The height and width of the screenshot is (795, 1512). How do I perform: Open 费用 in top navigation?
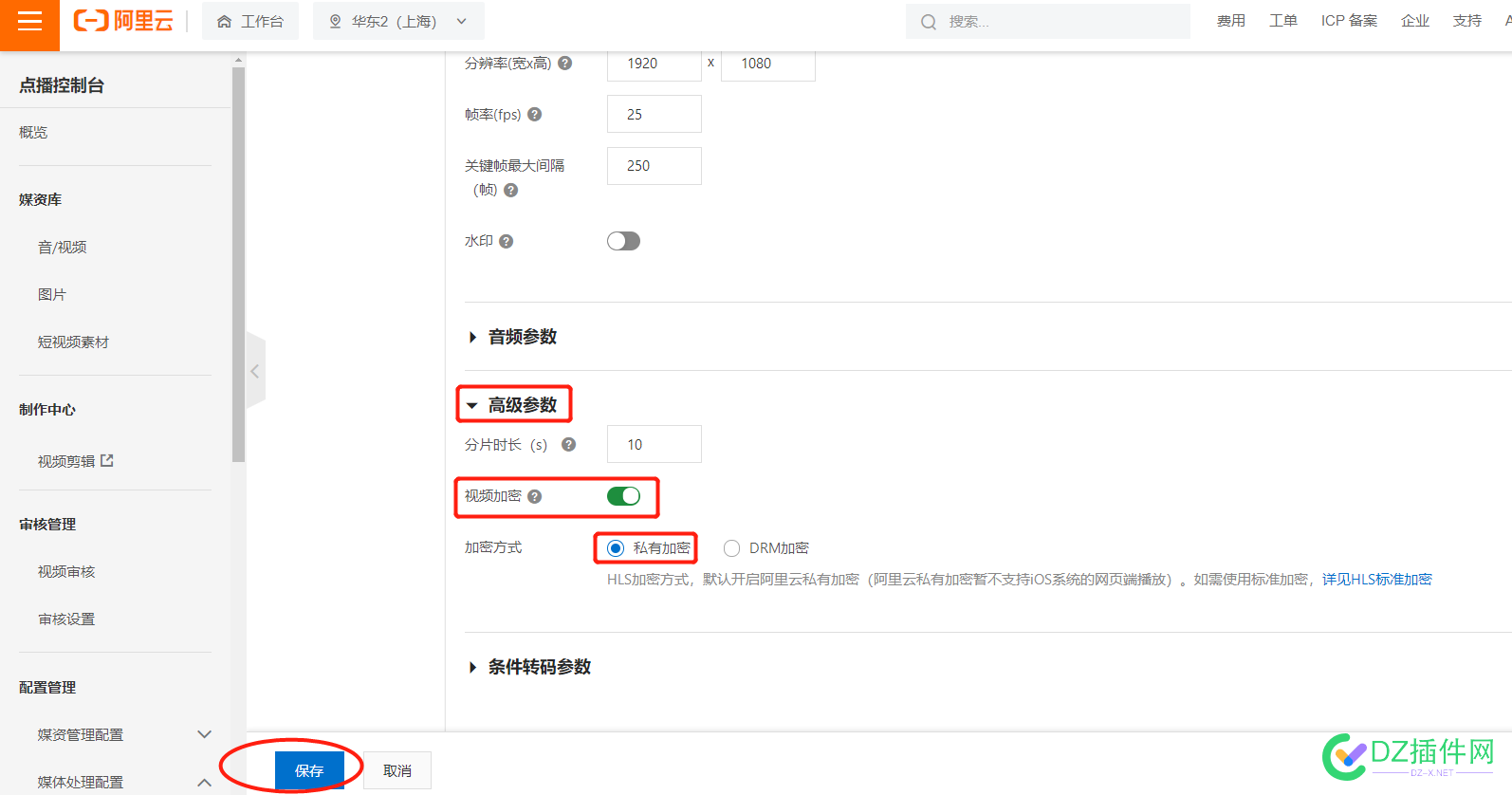click(x=1231, y=21)
